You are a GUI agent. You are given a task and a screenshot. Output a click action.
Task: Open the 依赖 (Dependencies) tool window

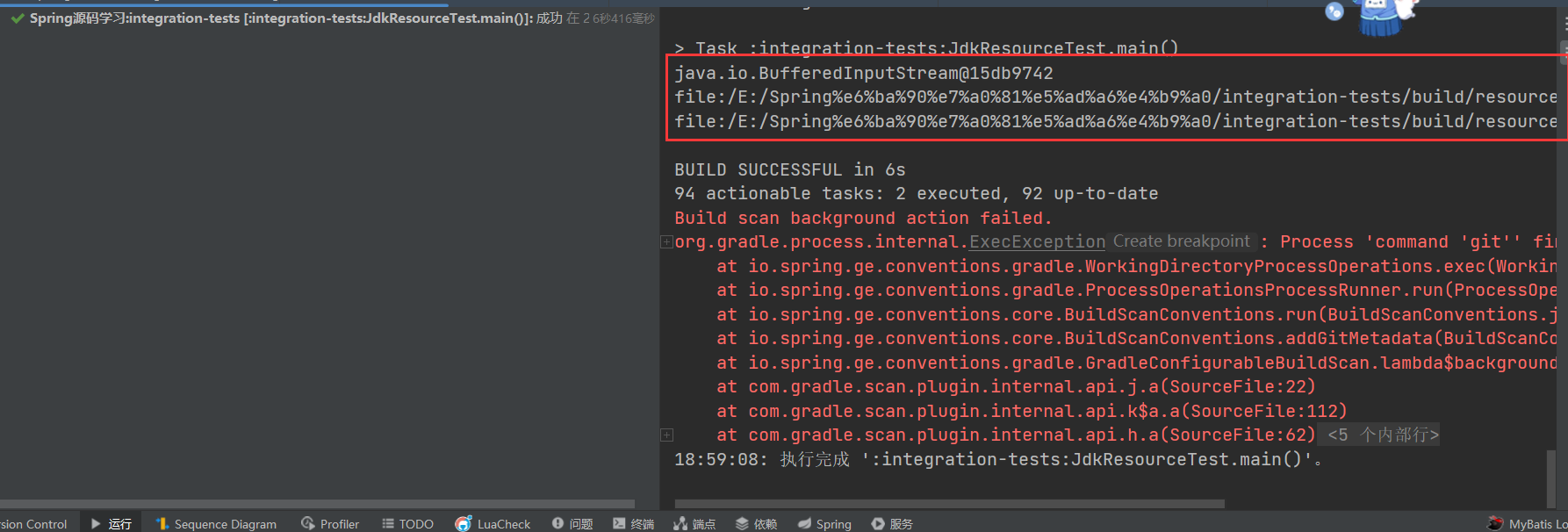click(x=756, y=523)
